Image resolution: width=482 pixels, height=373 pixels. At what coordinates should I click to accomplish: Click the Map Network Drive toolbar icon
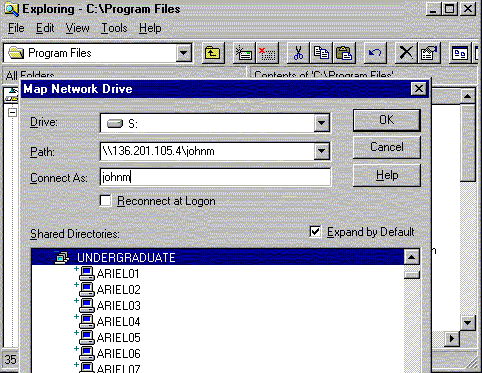click(244, 53)
